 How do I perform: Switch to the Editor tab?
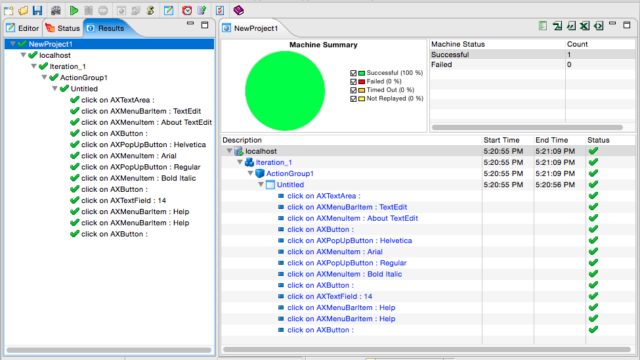tap(23, 28)
